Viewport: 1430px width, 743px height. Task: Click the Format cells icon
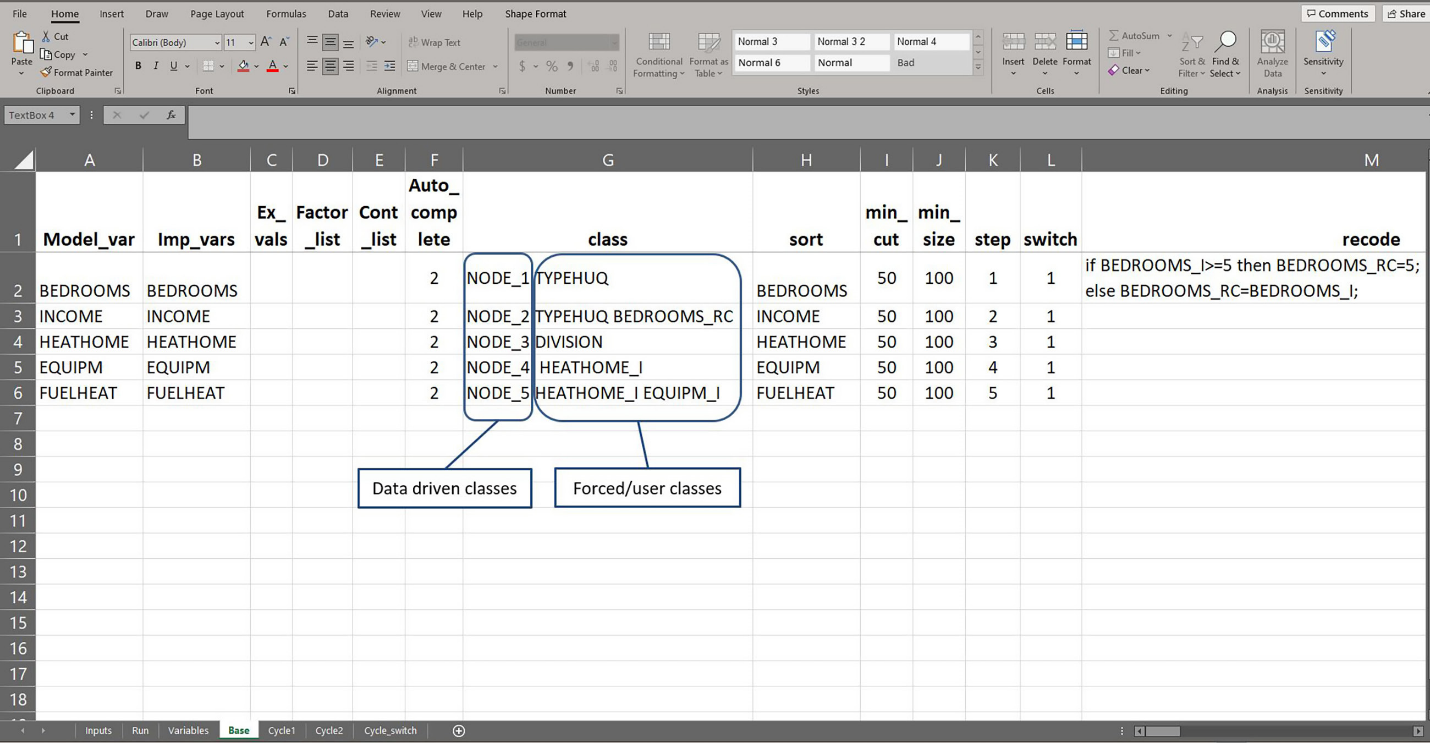(1077, 42)
